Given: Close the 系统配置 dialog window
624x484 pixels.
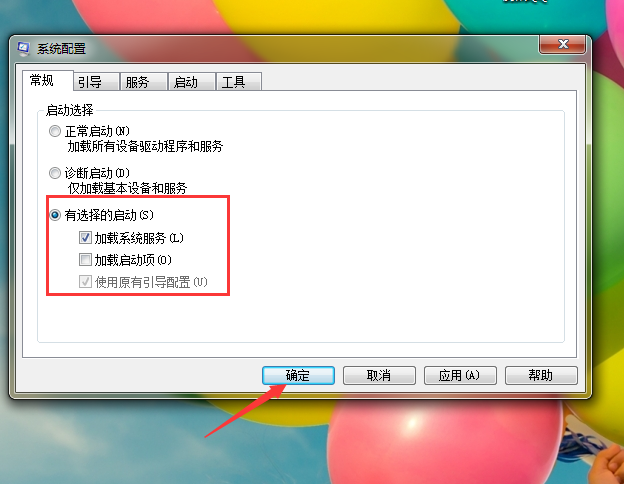Looking at the screenshot, I should tap(562, 44).
